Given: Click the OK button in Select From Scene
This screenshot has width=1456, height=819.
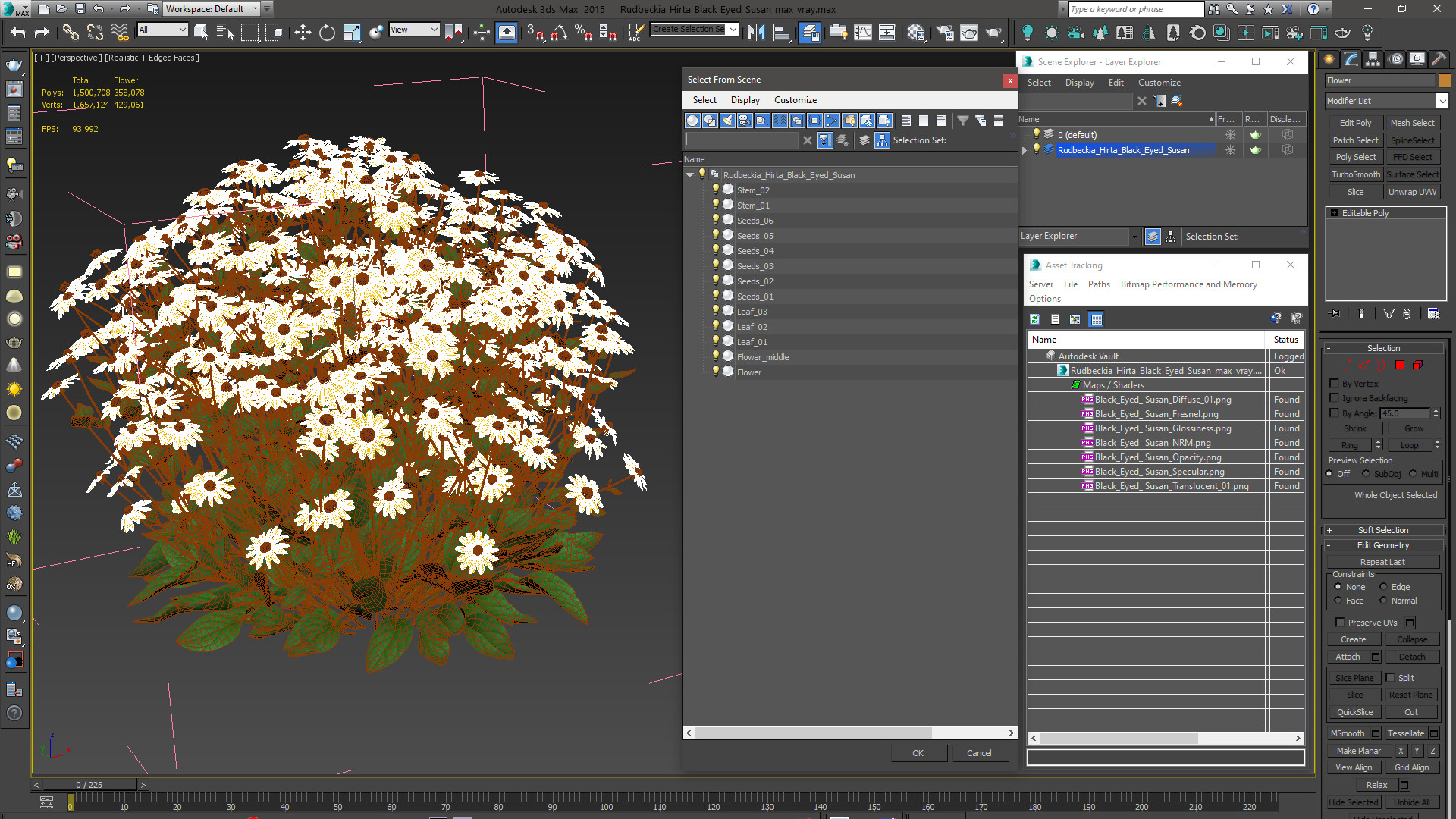Looking at the screenshot, I should point(918,753).
